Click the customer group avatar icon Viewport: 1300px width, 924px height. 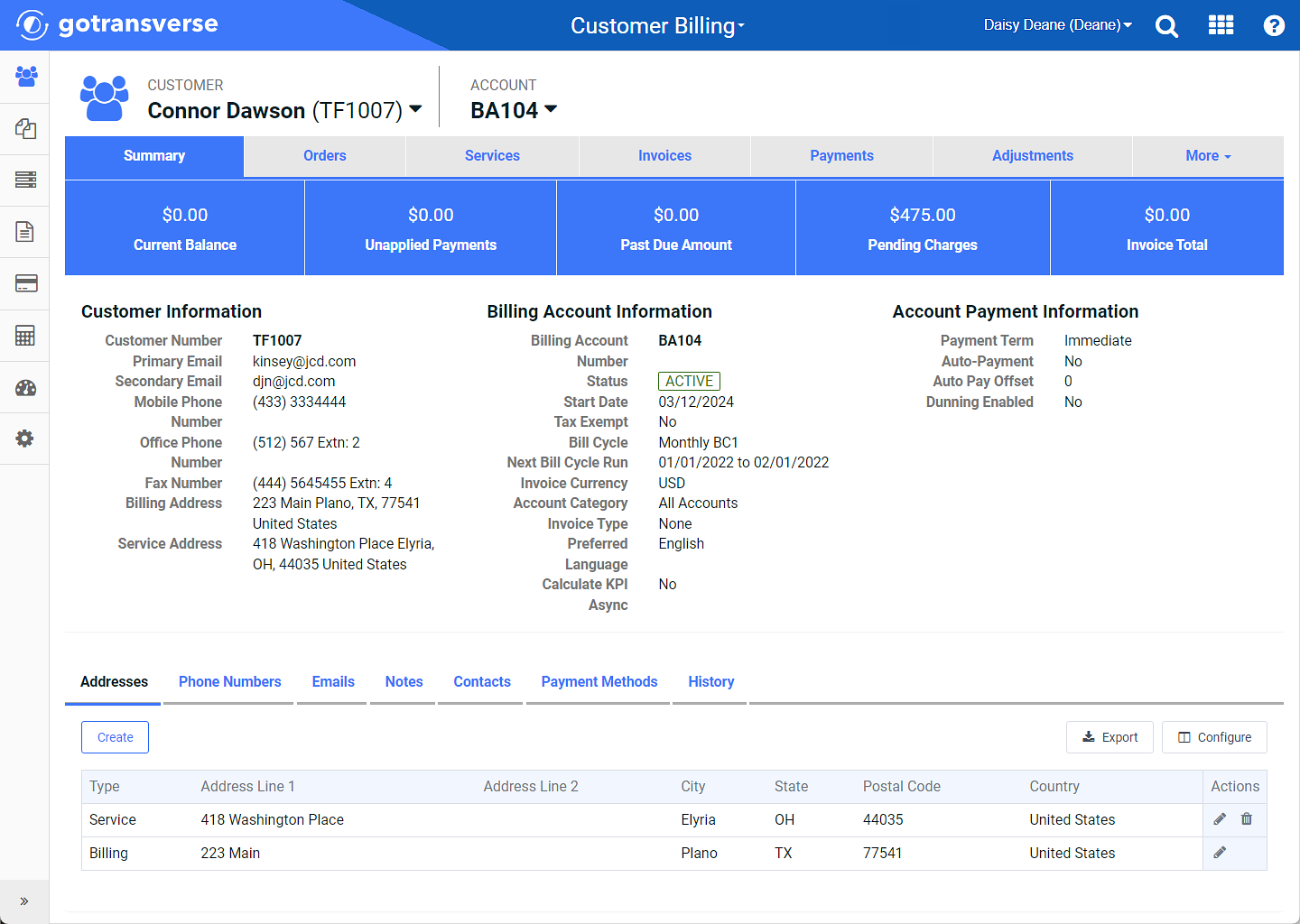click(x=105, y=97)
